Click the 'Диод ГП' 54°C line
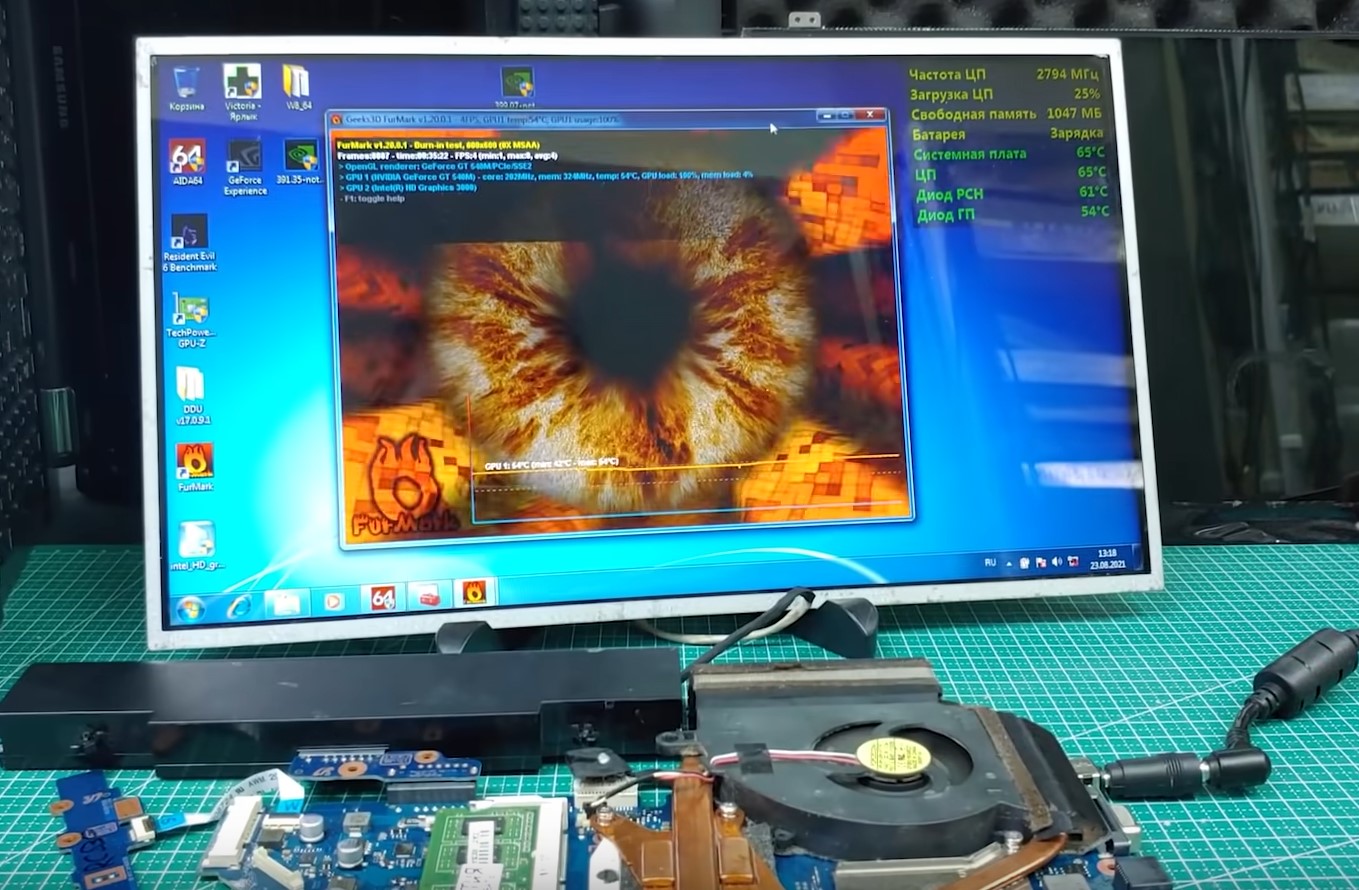This screenshot has width=1359, height=890. tap(1013, 212)
